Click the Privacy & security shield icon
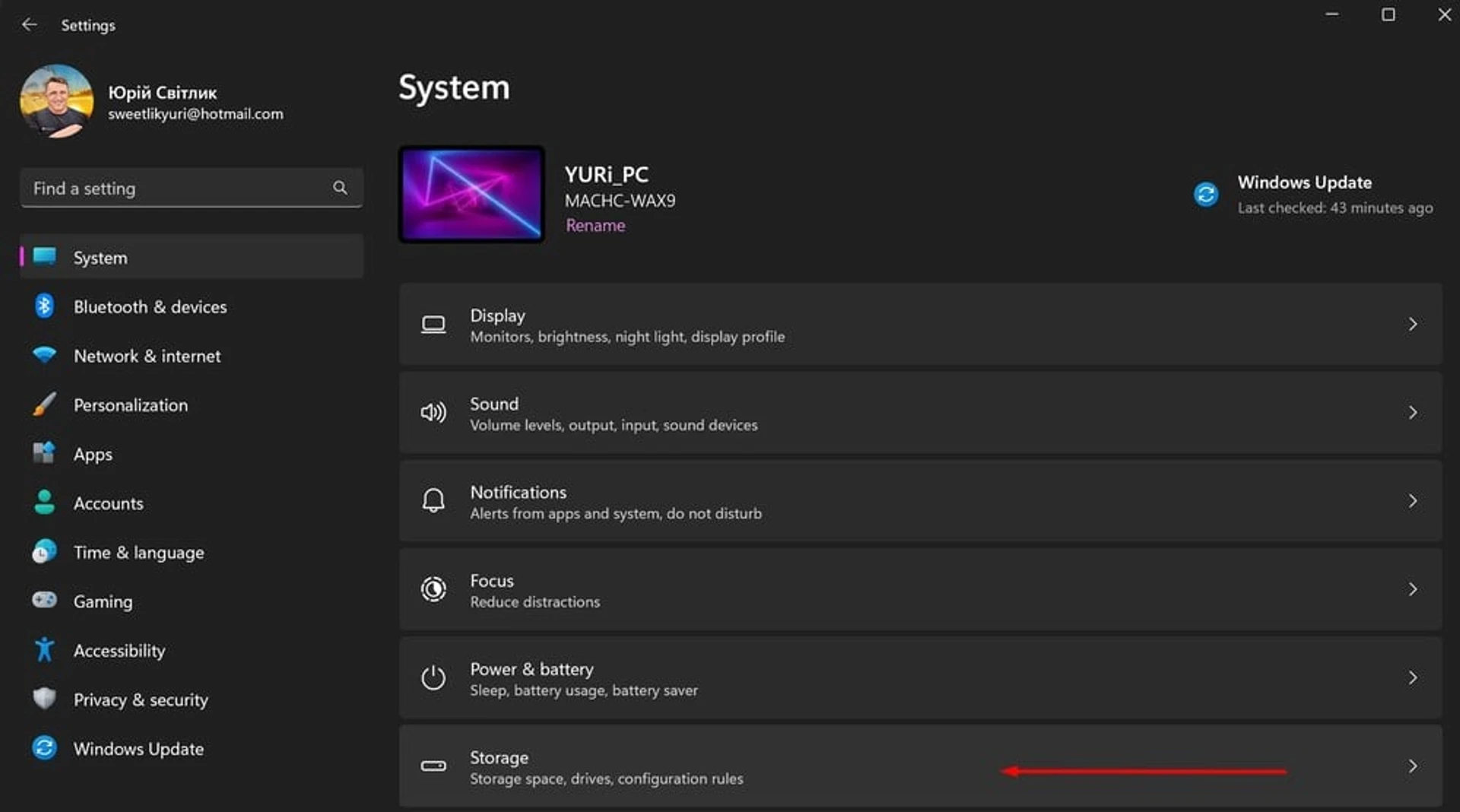Screen dimensions: 1460x812 (44, 698)
